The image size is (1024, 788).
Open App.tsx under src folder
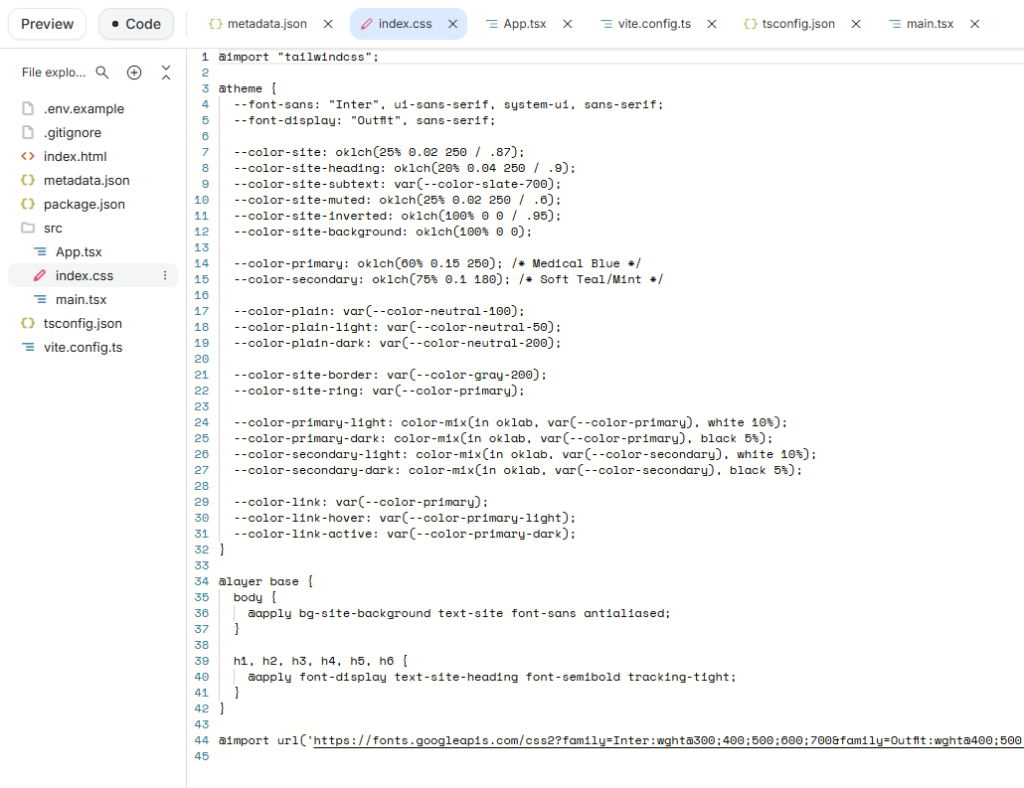[x=78, y=252]
